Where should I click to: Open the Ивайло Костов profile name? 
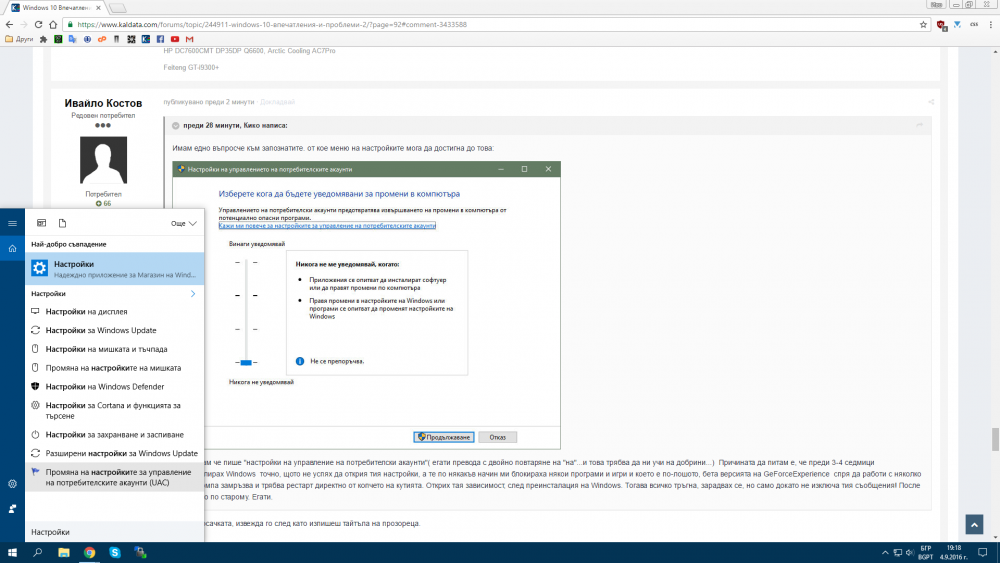click(x=103, y=103)
